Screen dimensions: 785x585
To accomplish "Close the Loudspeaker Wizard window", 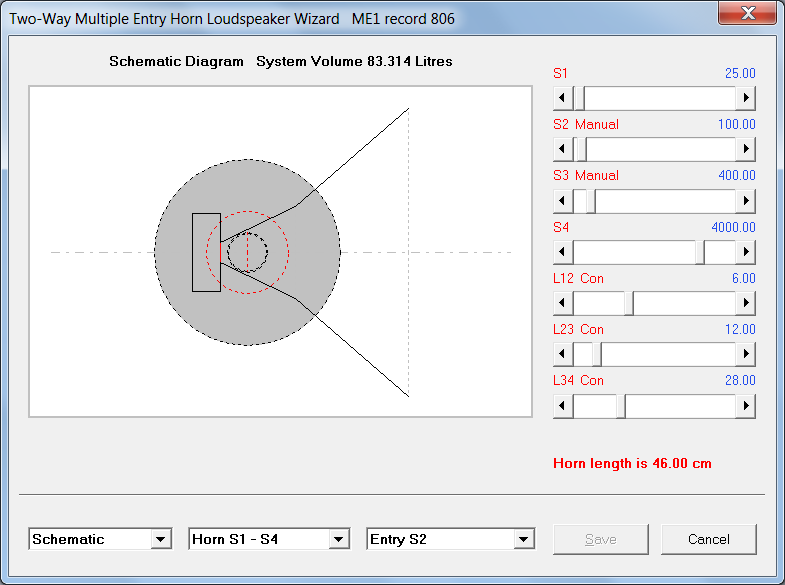I will 748,13.
